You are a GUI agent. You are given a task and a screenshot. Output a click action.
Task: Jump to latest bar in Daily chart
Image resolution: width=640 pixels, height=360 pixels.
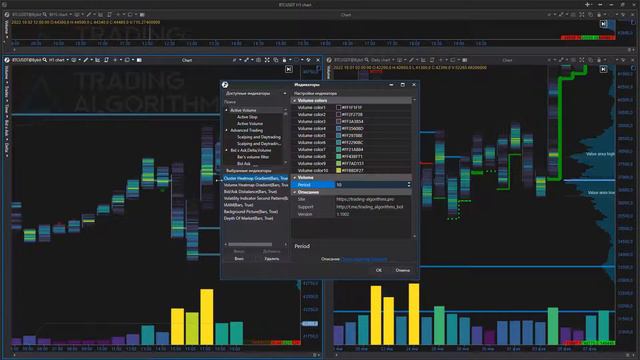603,69
